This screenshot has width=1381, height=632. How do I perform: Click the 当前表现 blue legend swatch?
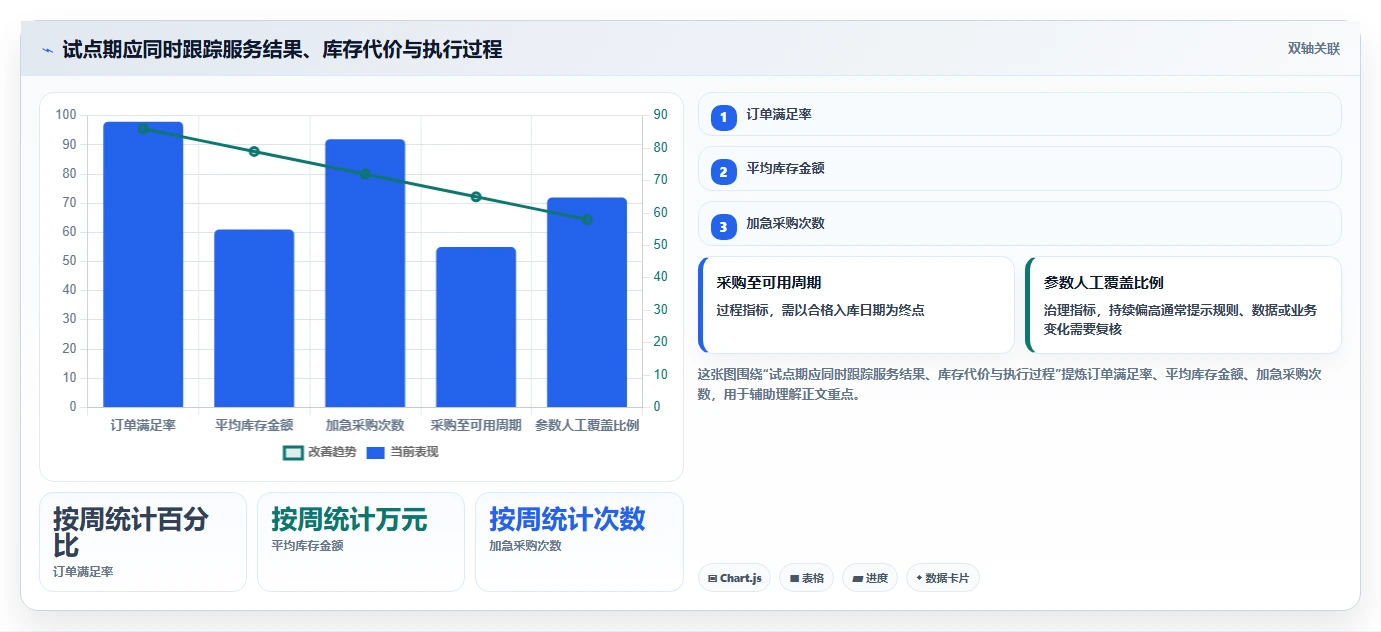(376, 452)
